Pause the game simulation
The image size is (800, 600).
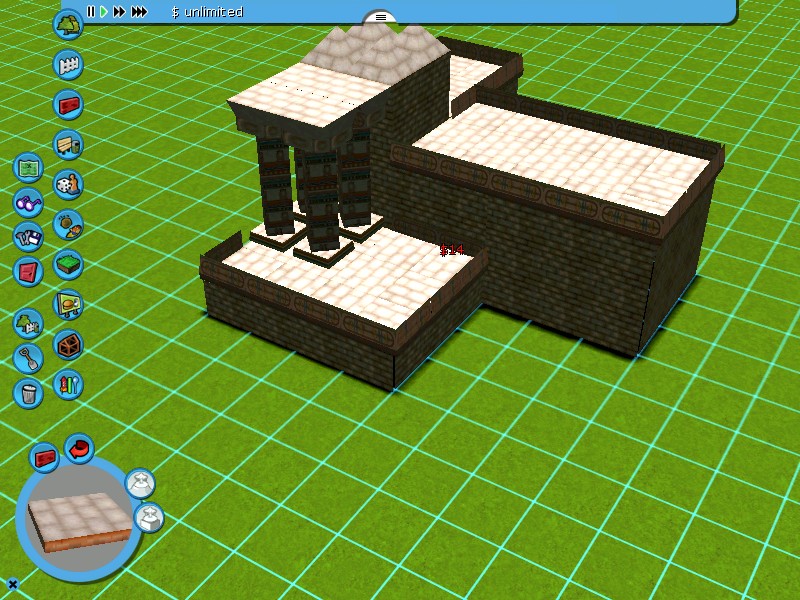pyautogui.click(x=91, y=12)
